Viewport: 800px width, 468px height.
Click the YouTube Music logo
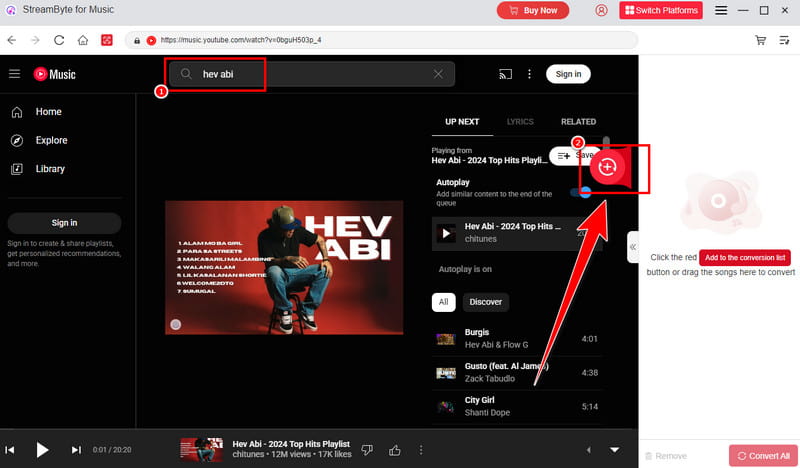point(55,75)
